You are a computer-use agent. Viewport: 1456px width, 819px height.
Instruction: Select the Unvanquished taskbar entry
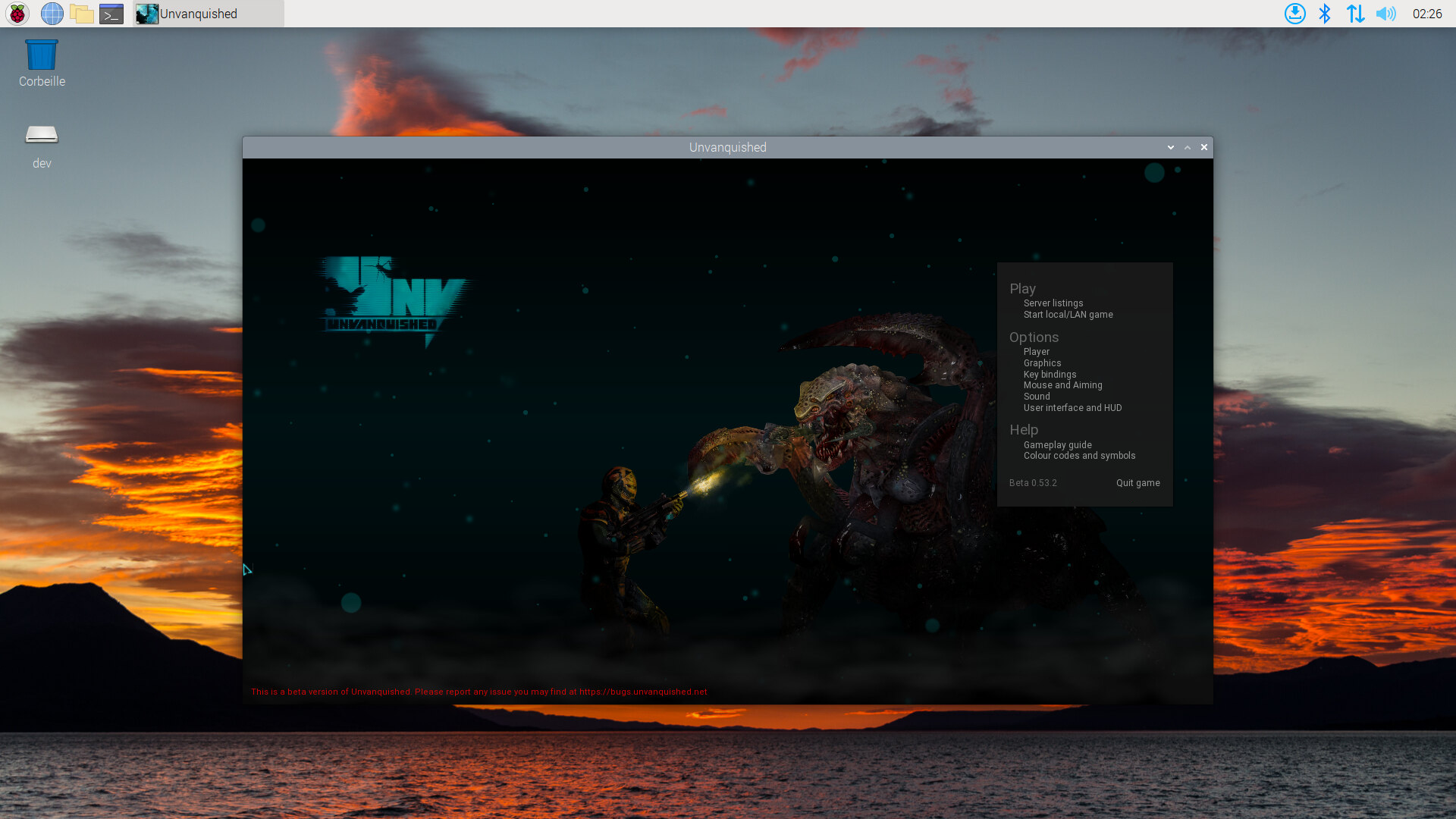pos(209,14)
